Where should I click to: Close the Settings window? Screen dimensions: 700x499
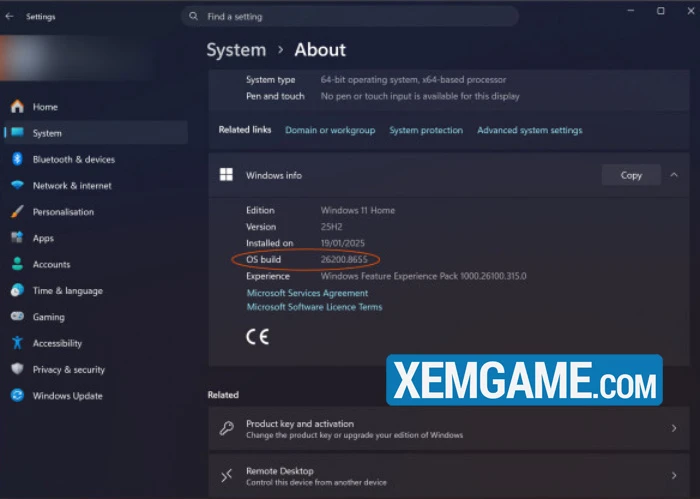tap(691, 11)
